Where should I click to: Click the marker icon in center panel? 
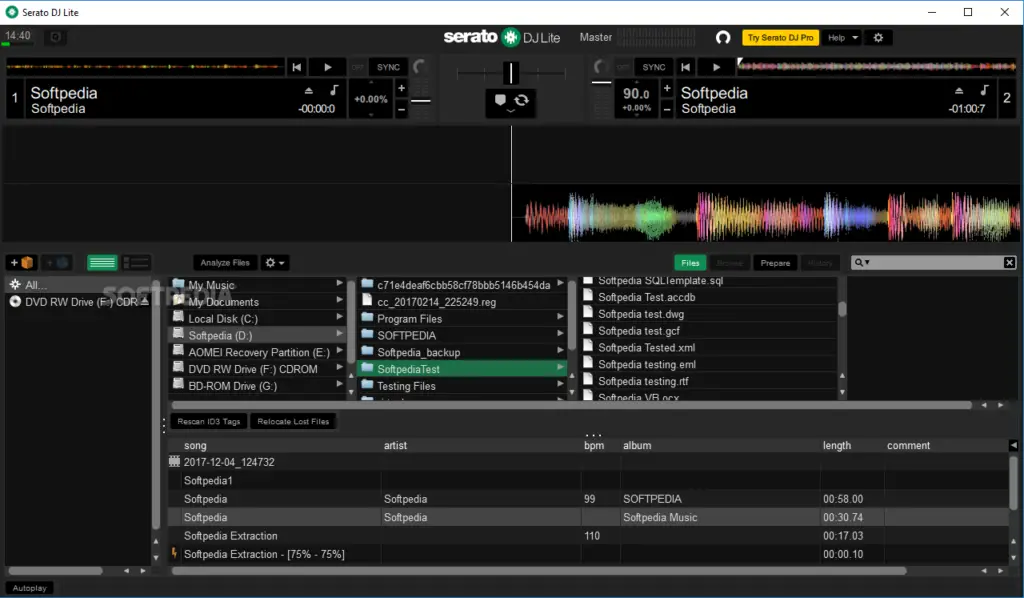[x=500, y=100]
